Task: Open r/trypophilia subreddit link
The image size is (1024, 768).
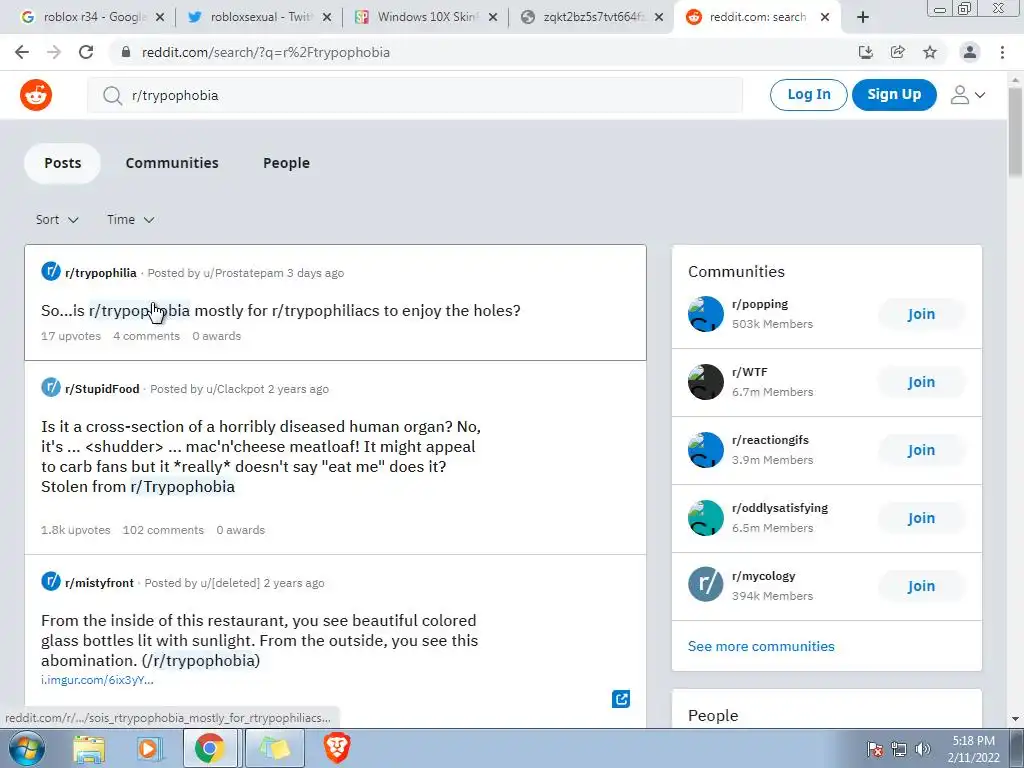Action: coord(101,273)
